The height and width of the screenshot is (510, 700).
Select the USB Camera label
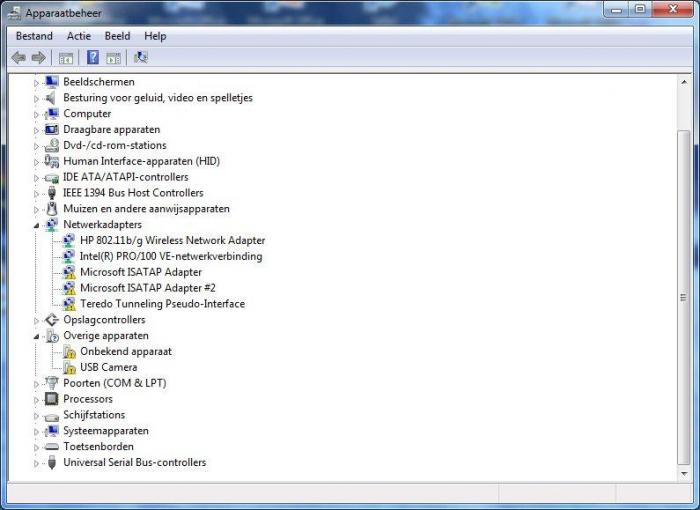coord(108,367)
